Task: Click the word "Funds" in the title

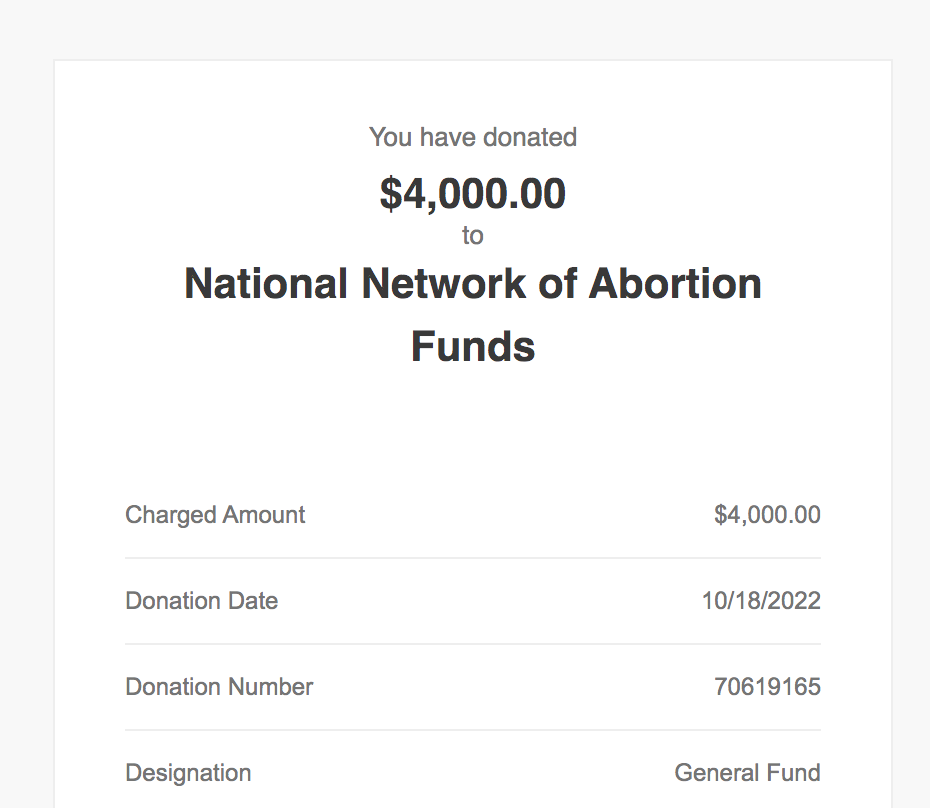Action: tap(473, 346)
